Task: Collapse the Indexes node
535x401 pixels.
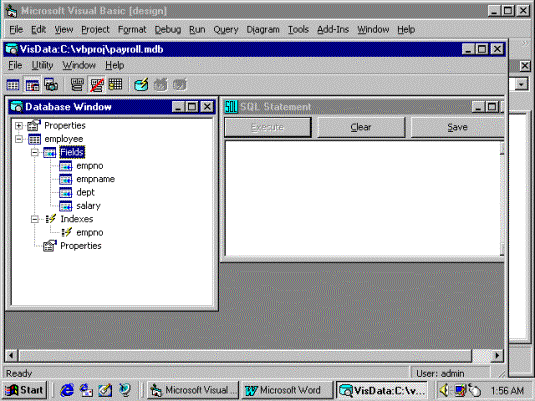Action: coord(35,219)
